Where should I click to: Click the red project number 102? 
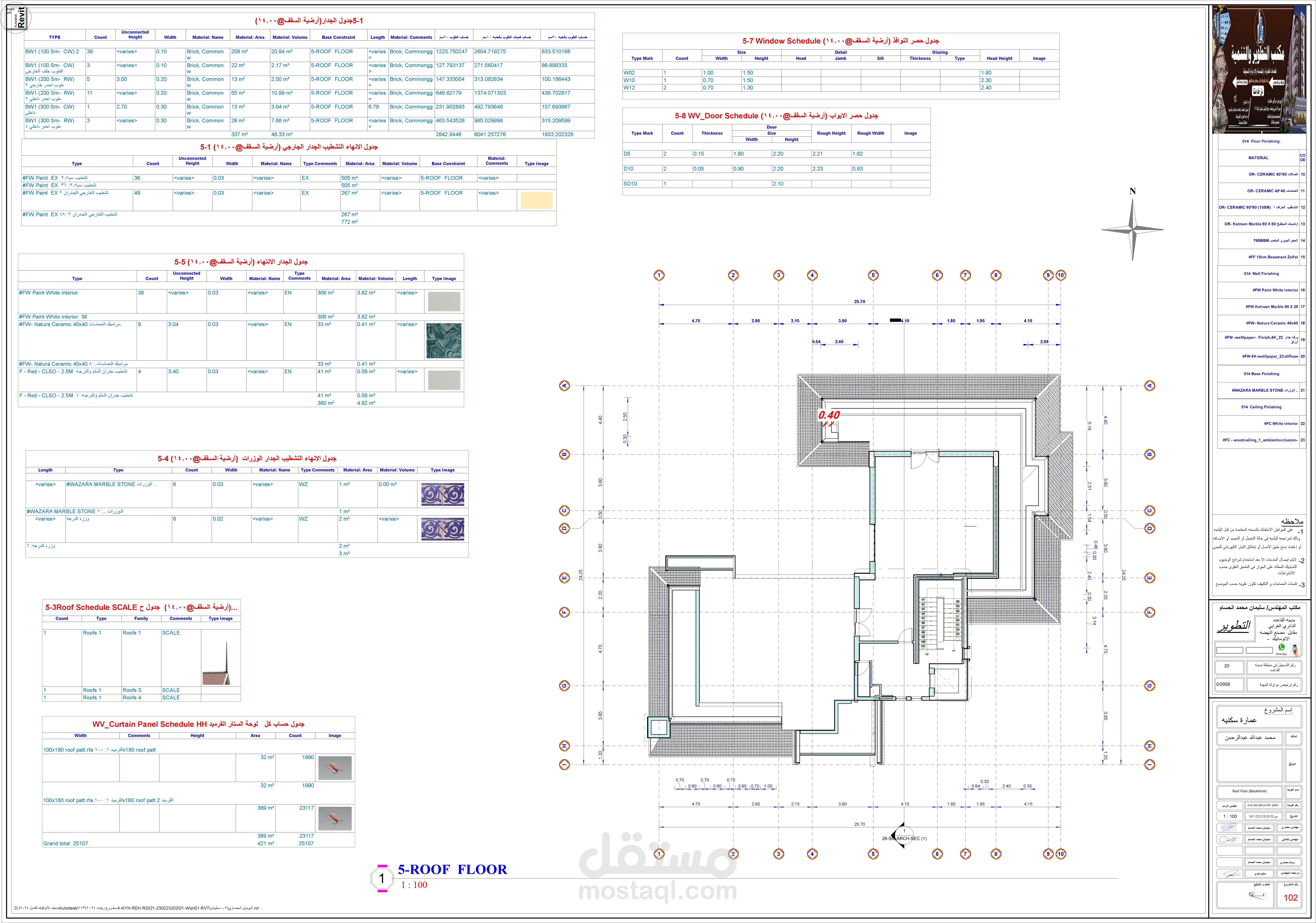coord(1291,898)
